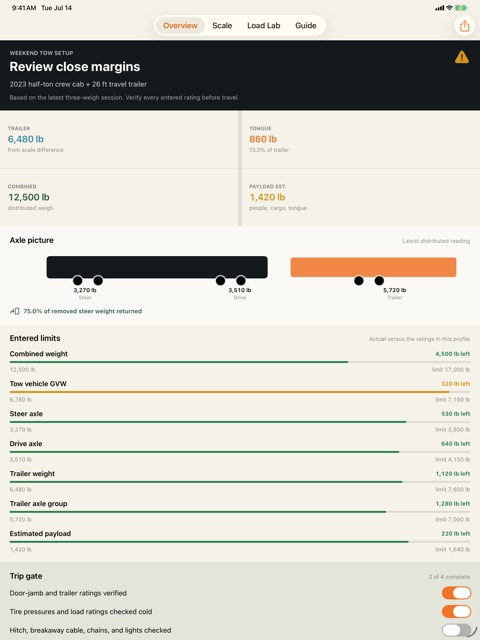Tap the limit 7,100 lb text

click(x=452, y=400)
